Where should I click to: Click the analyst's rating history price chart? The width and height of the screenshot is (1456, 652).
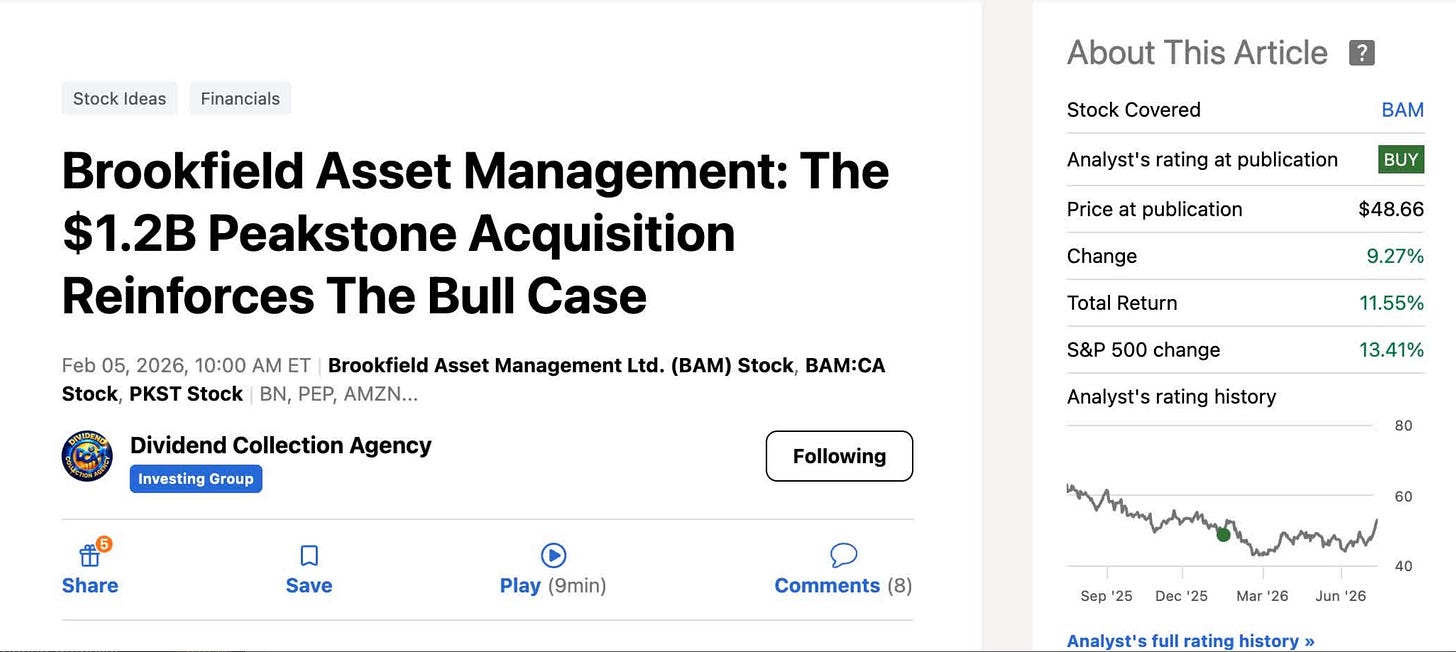1222,516
